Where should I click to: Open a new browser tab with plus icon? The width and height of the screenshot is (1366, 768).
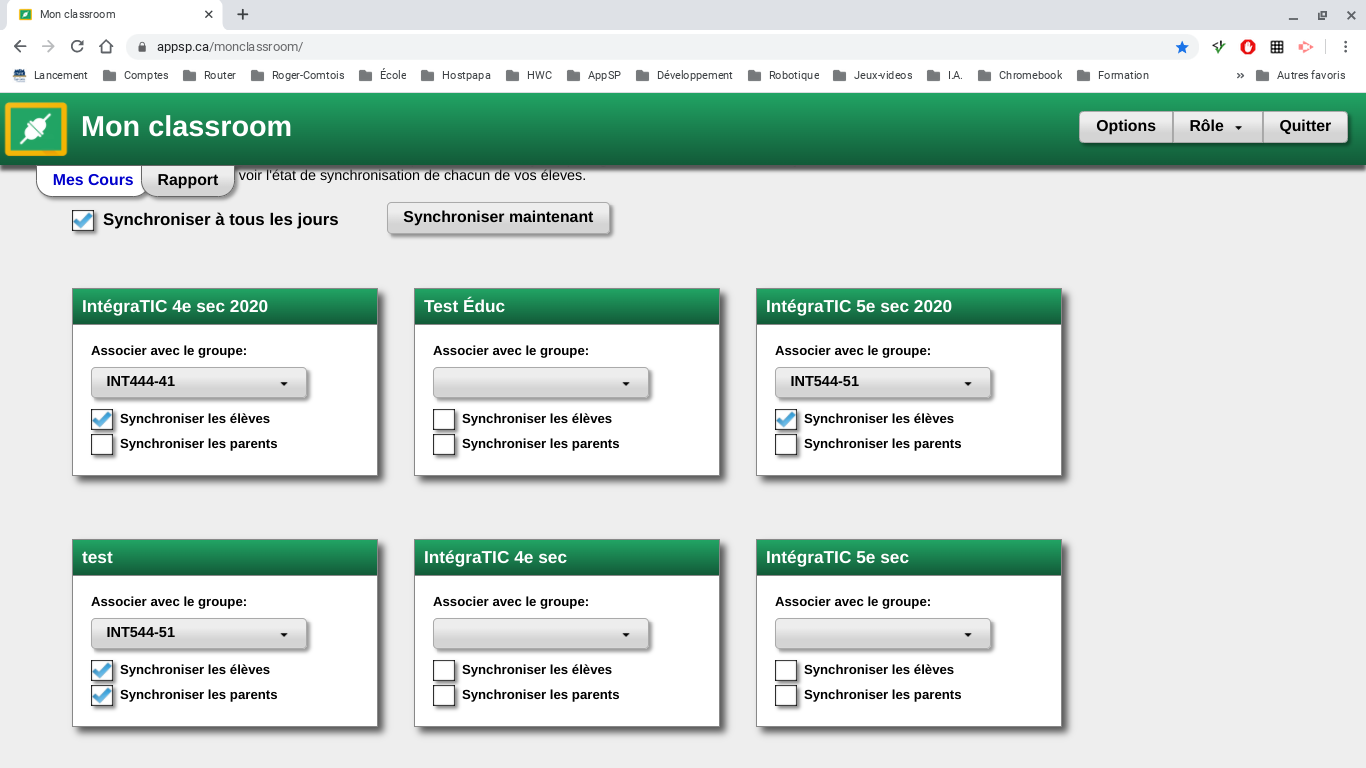(x=242, y=15)
